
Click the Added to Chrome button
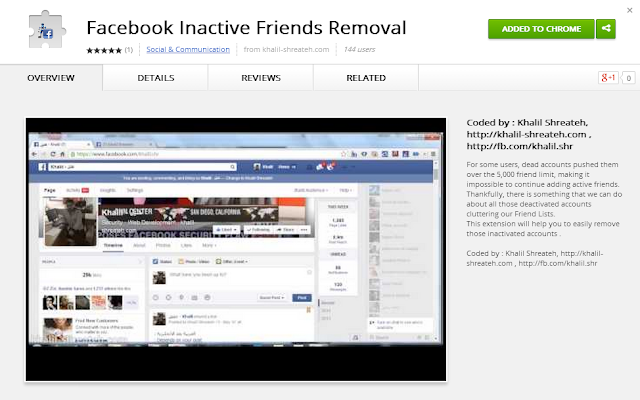coord(541,29)
